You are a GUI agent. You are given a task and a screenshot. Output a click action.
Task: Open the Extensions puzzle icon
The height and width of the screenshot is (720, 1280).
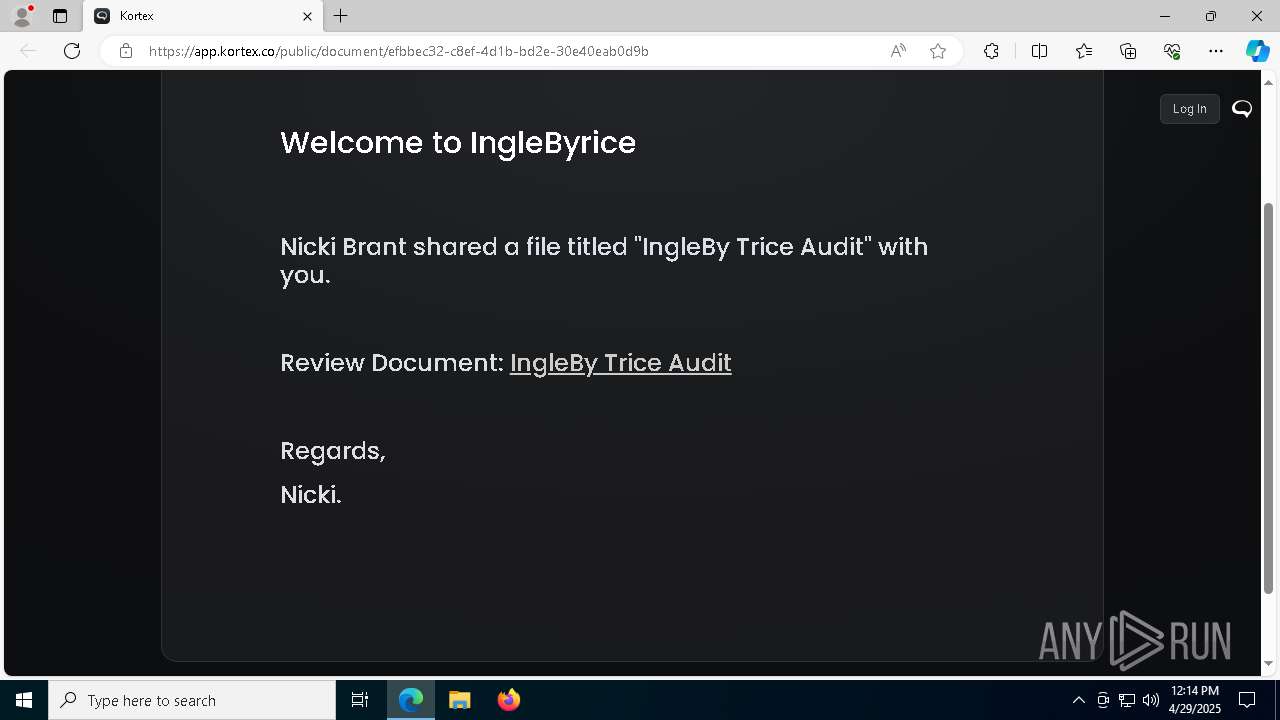pos(991,51)
